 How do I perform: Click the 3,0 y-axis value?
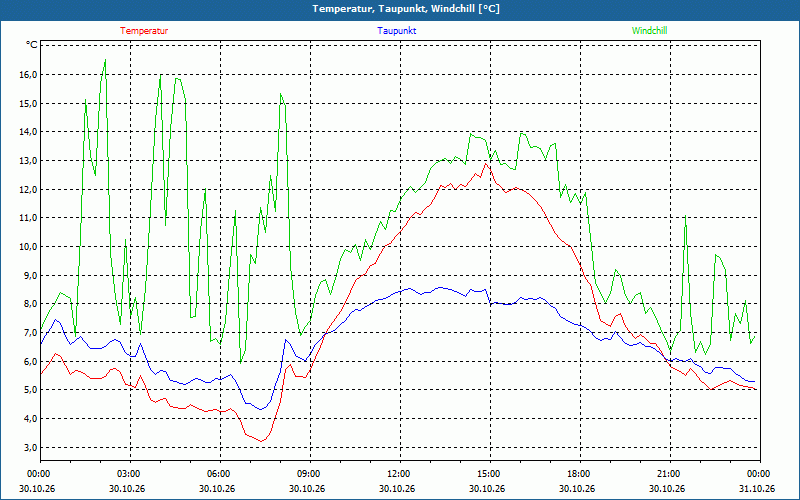pyautogui.click(x=31, y=448)
